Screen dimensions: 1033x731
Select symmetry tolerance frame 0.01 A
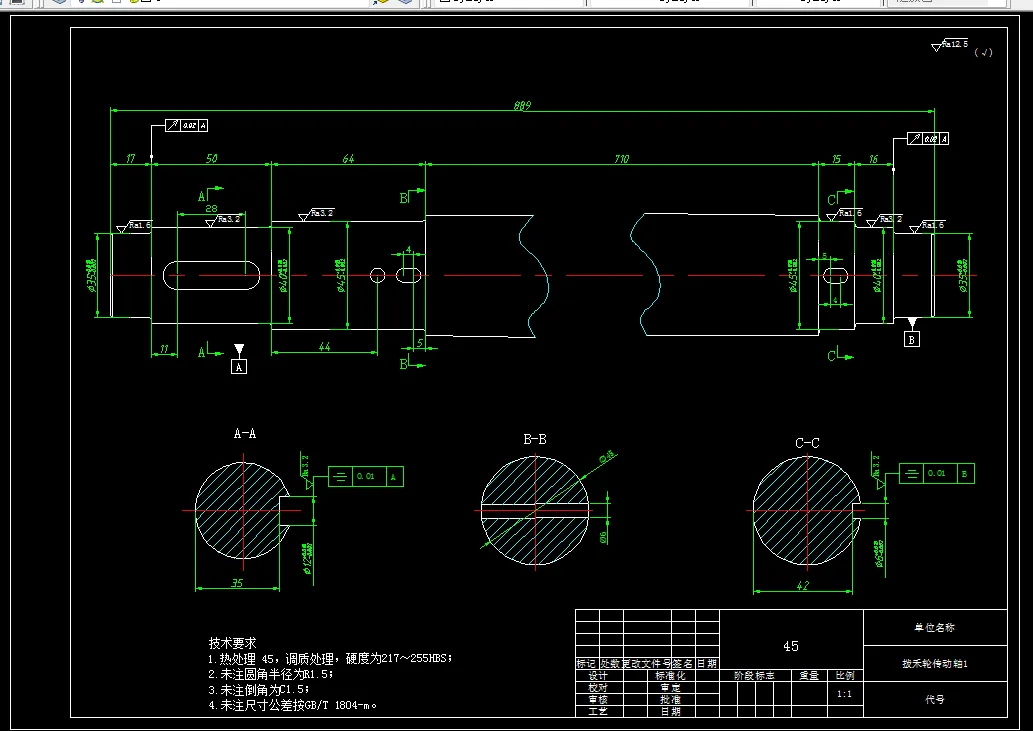366,477
